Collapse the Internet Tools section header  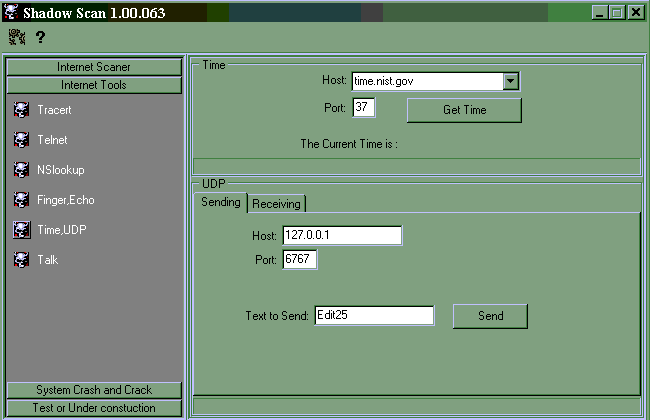click(94, 85)
